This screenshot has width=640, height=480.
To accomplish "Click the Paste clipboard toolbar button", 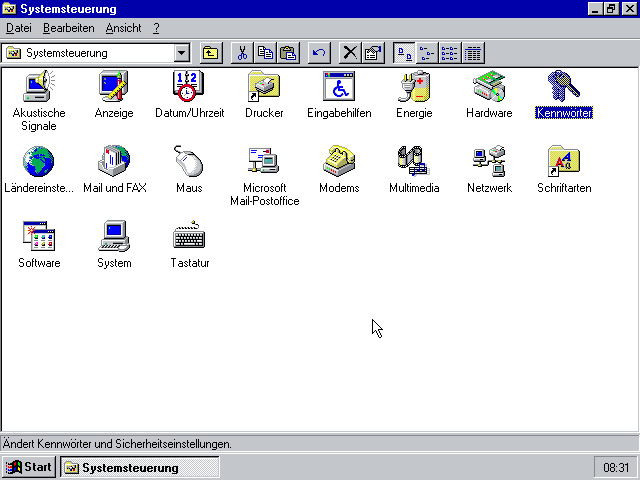I will click(x=288, y=53).
